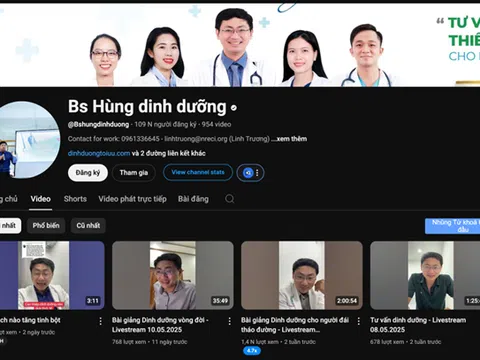Click the '109 N người đăng ký' text

click(165, 125)
